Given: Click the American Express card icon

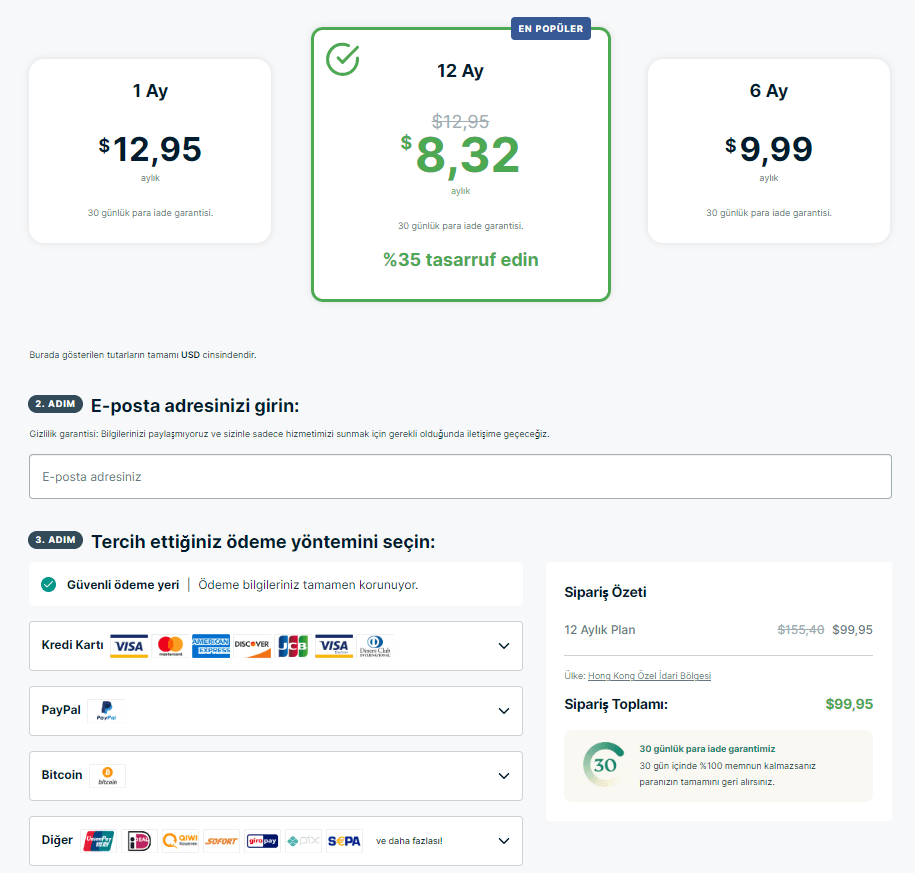Looking at the screenshot, I should click(x=211, y=646).
